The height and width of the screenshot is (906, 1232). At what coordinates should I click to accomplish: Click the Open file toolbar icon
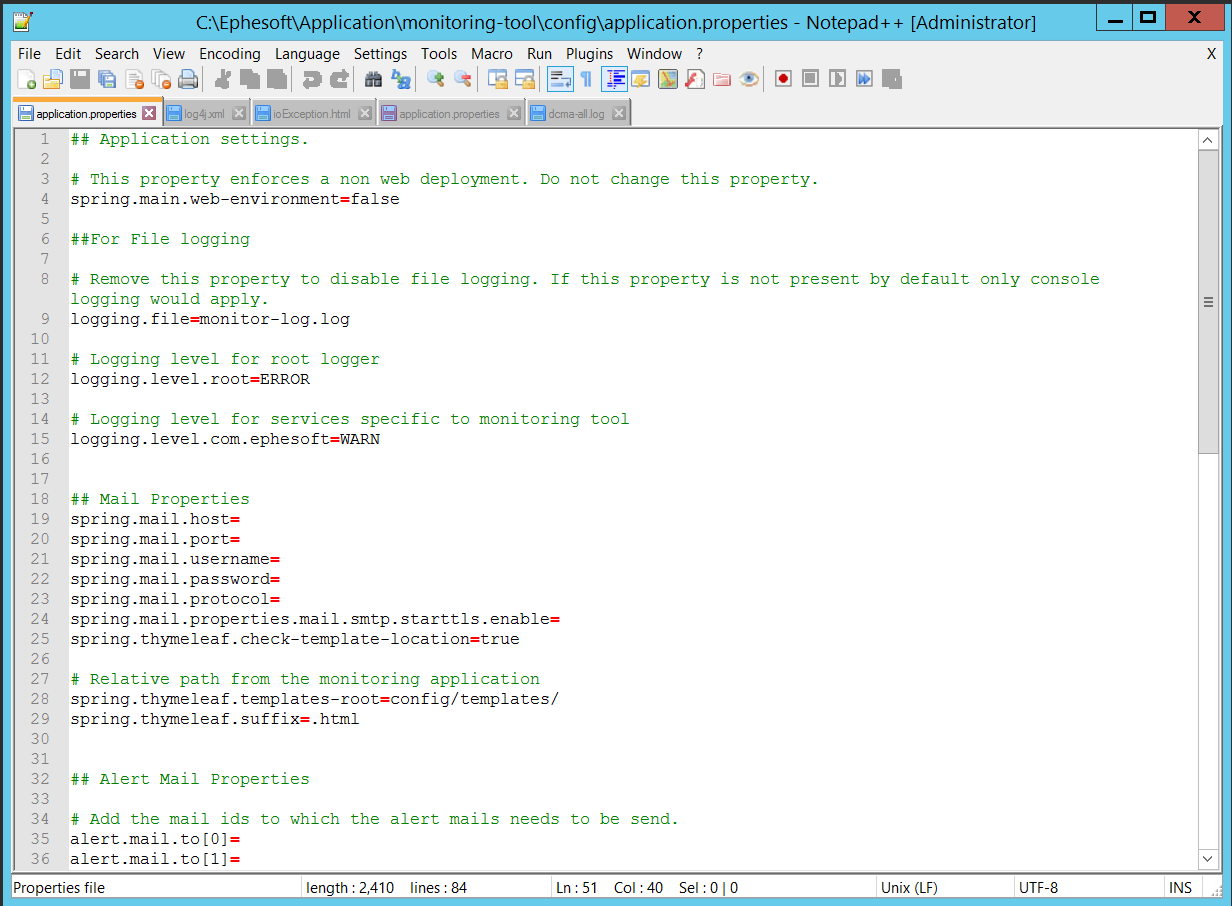tap(53, 79)
